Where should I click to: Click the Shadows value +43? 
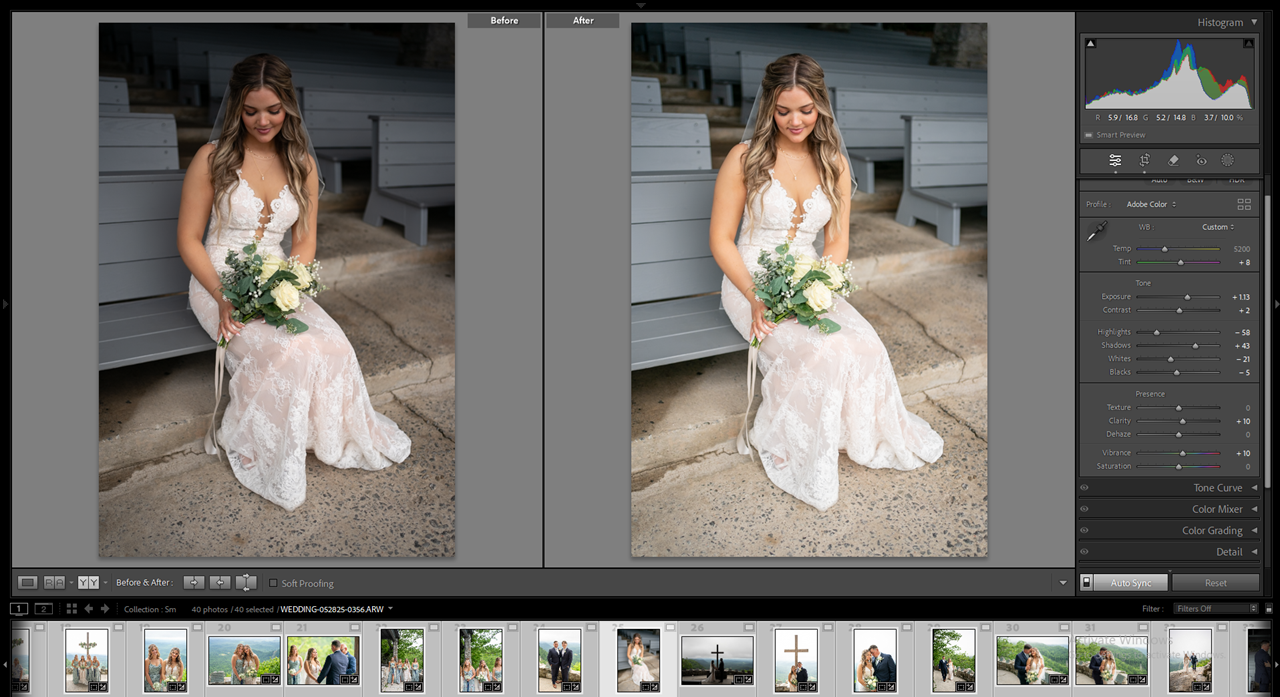pos(1241,346)
